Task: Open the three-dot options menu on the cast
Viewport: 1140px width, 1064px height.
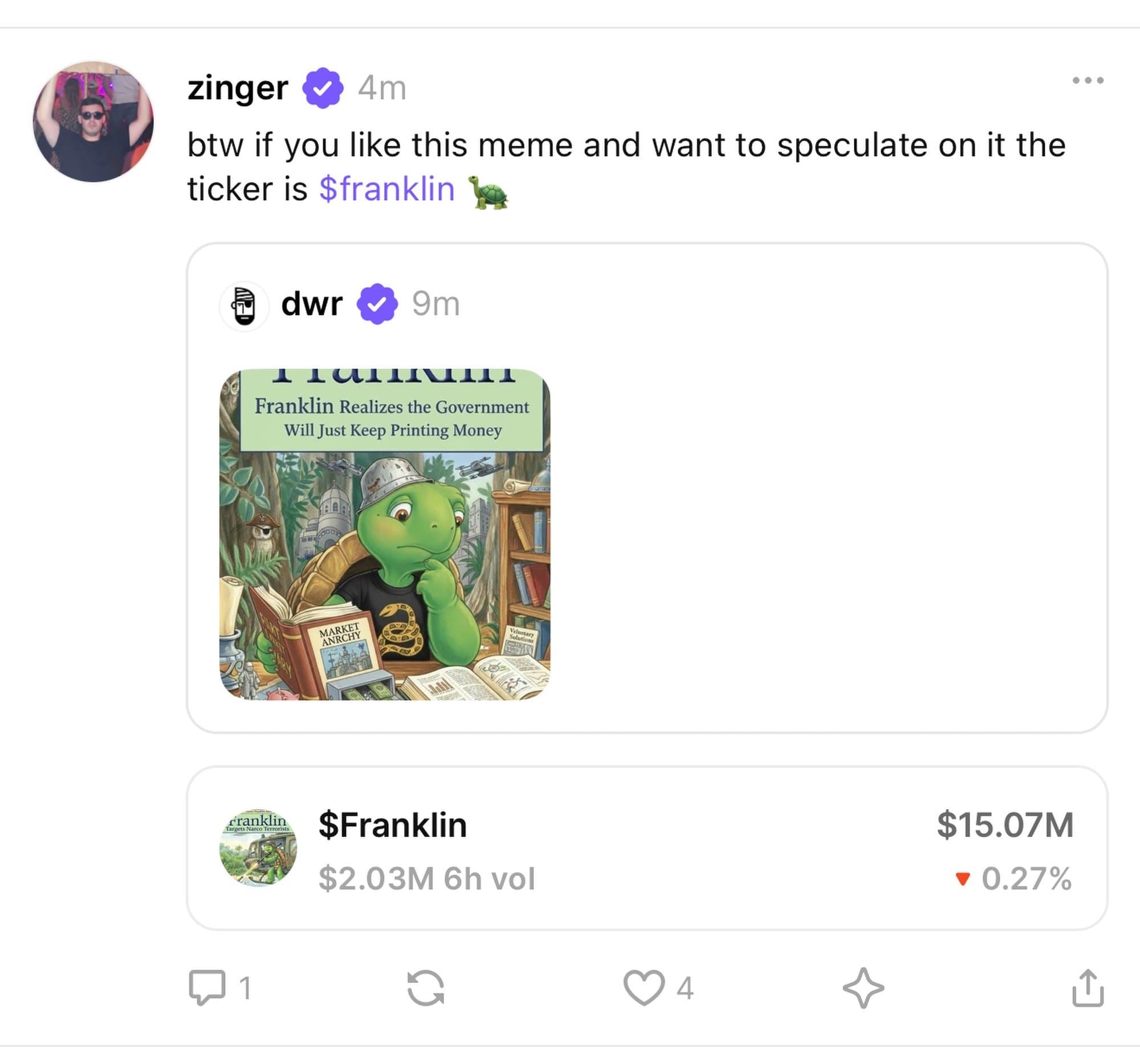Action: [x=1088, y=79]
